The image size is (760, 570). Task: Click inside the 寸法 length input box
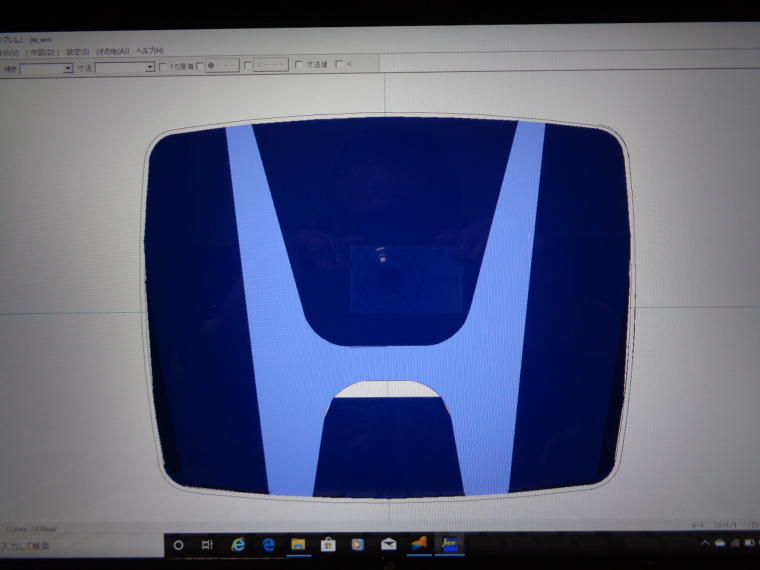point(120,67)
